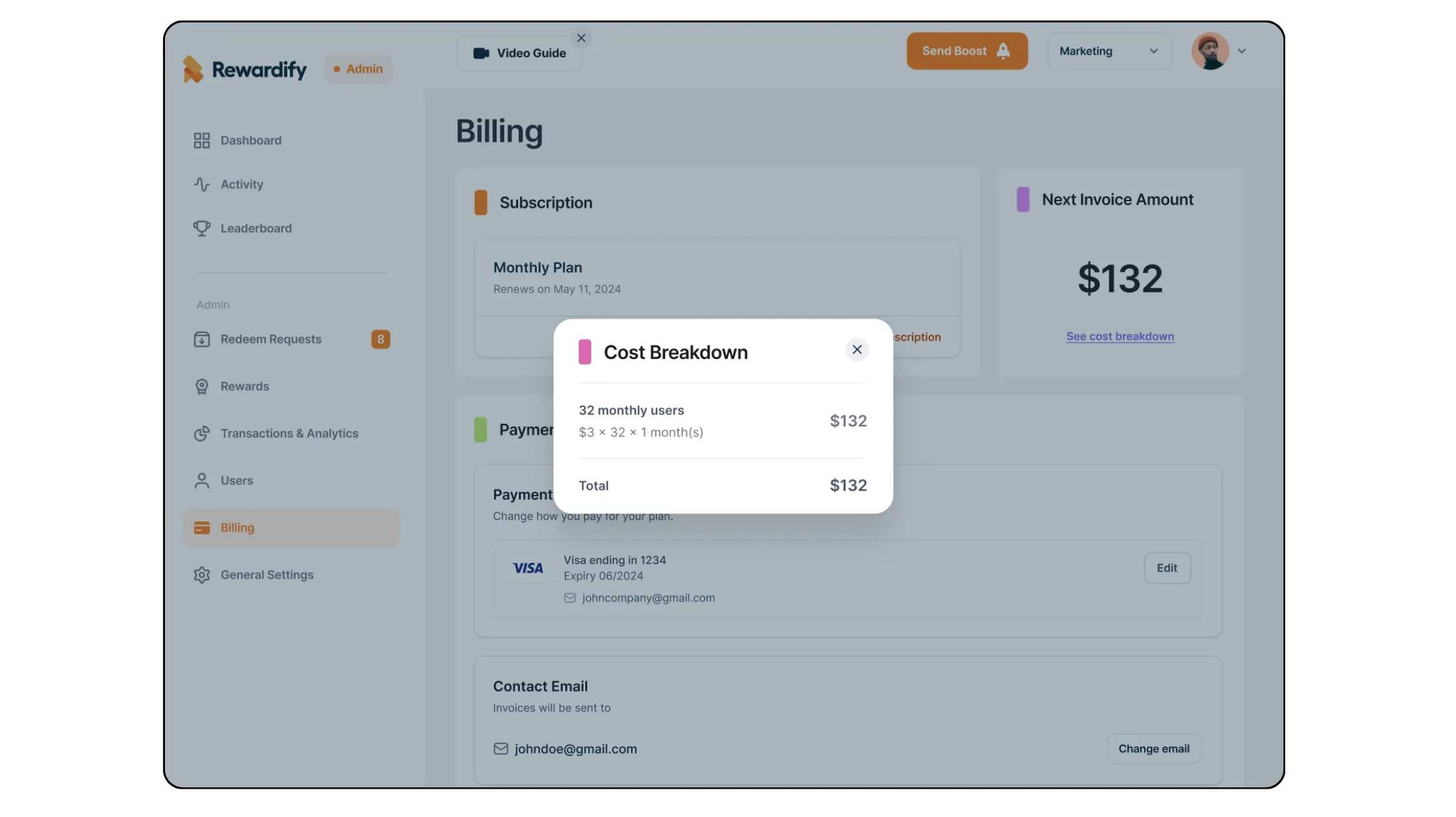Viewport: 1456px width, 817px height.
Task: Dismiss the Video Guide chip
Action: [x=580, y=38]
